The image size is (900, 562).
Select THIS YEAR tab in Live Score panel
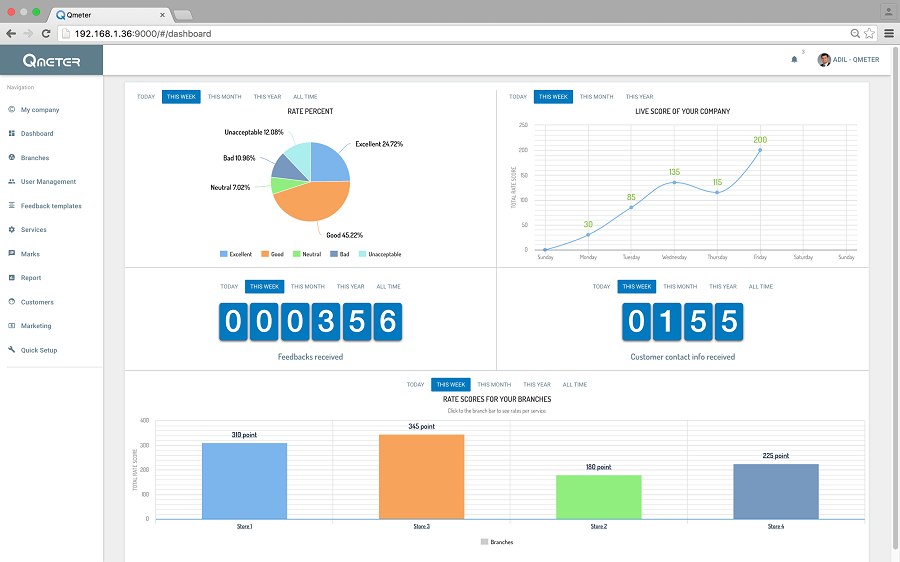[639, 97]
